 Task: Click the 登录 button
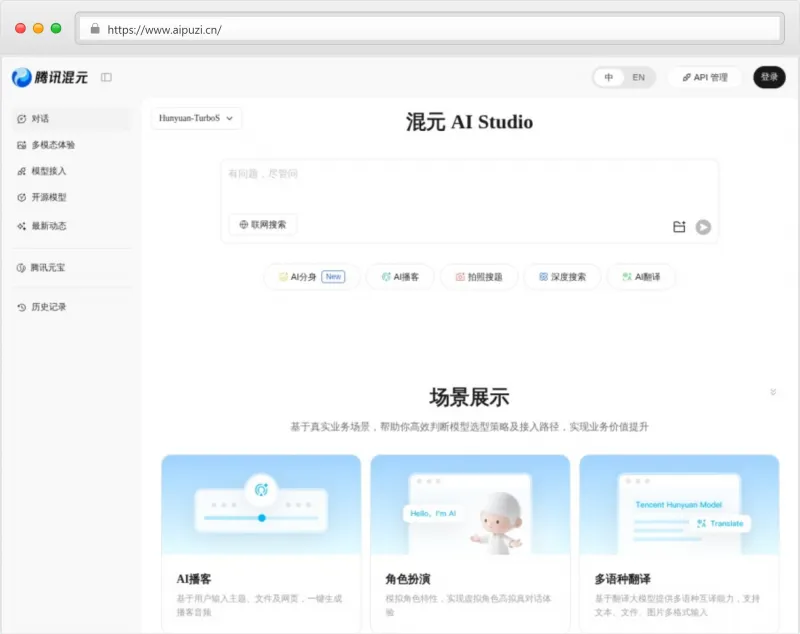[x=768, y=77]
